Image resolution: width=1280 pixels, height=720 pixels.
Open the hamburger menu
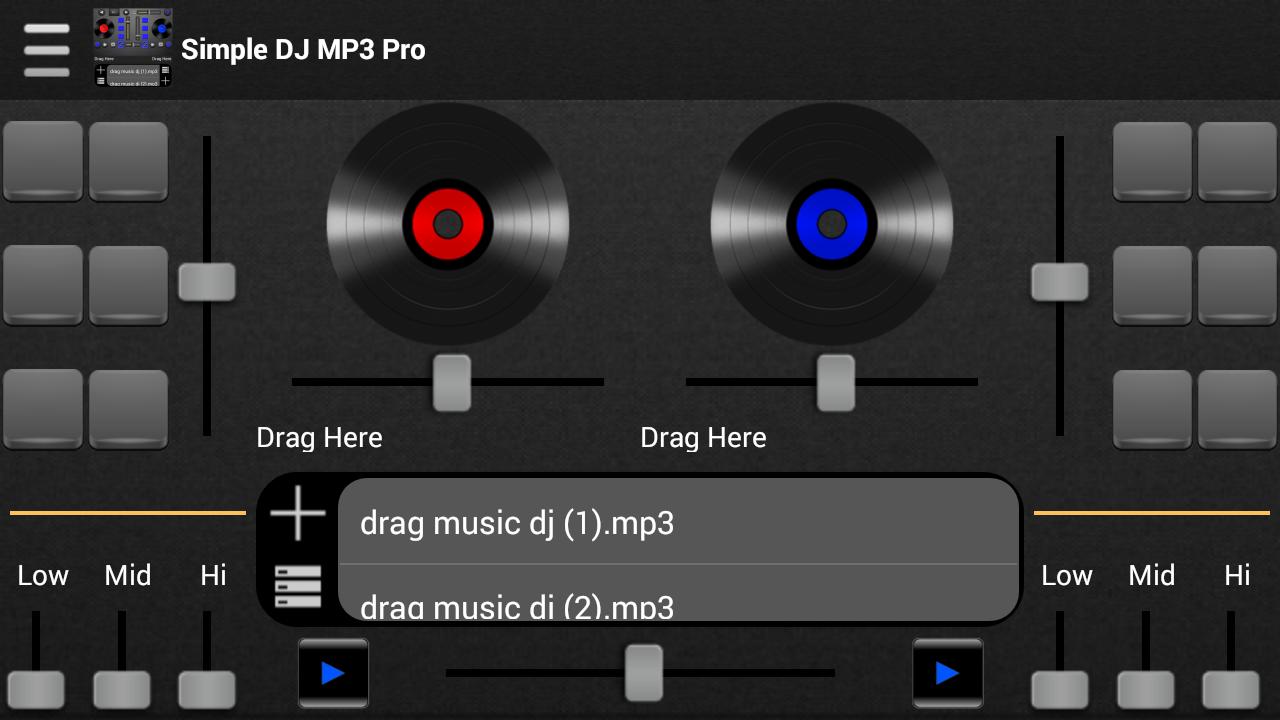click(x=46, y=50)
